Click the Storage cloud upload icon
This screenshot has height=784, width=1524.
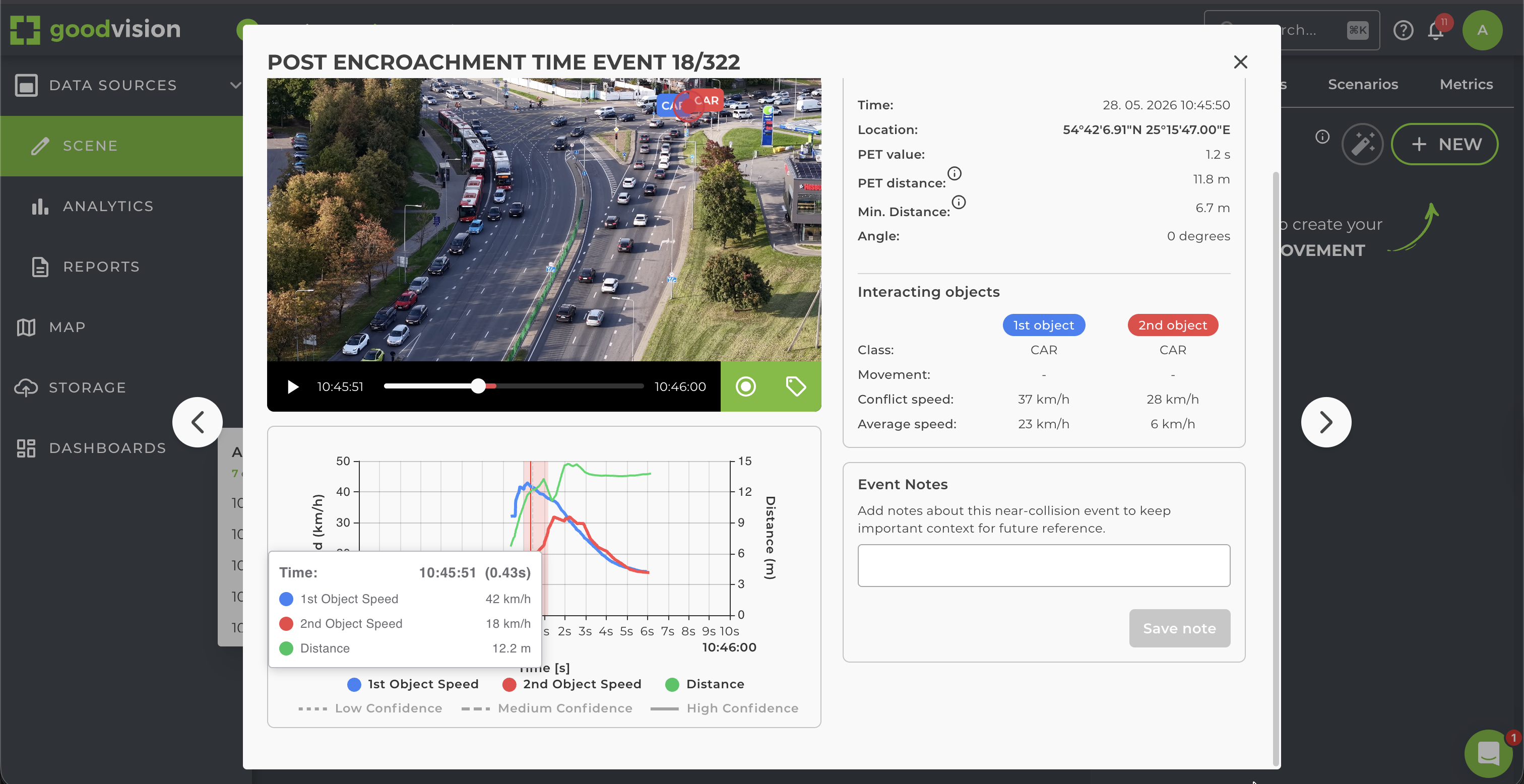tap(26, 387)
